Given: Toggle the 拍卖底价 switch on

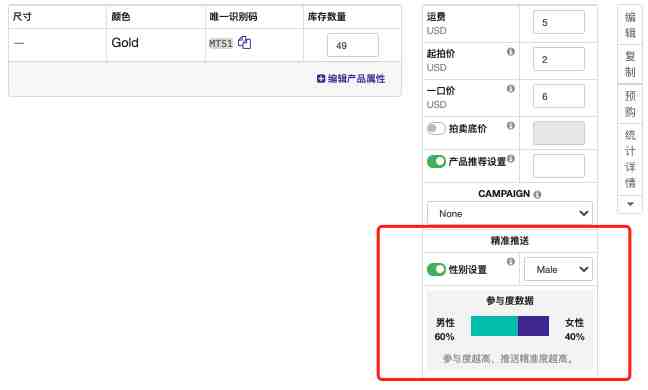Looking at the screenshot, I should tap(436, 128).
